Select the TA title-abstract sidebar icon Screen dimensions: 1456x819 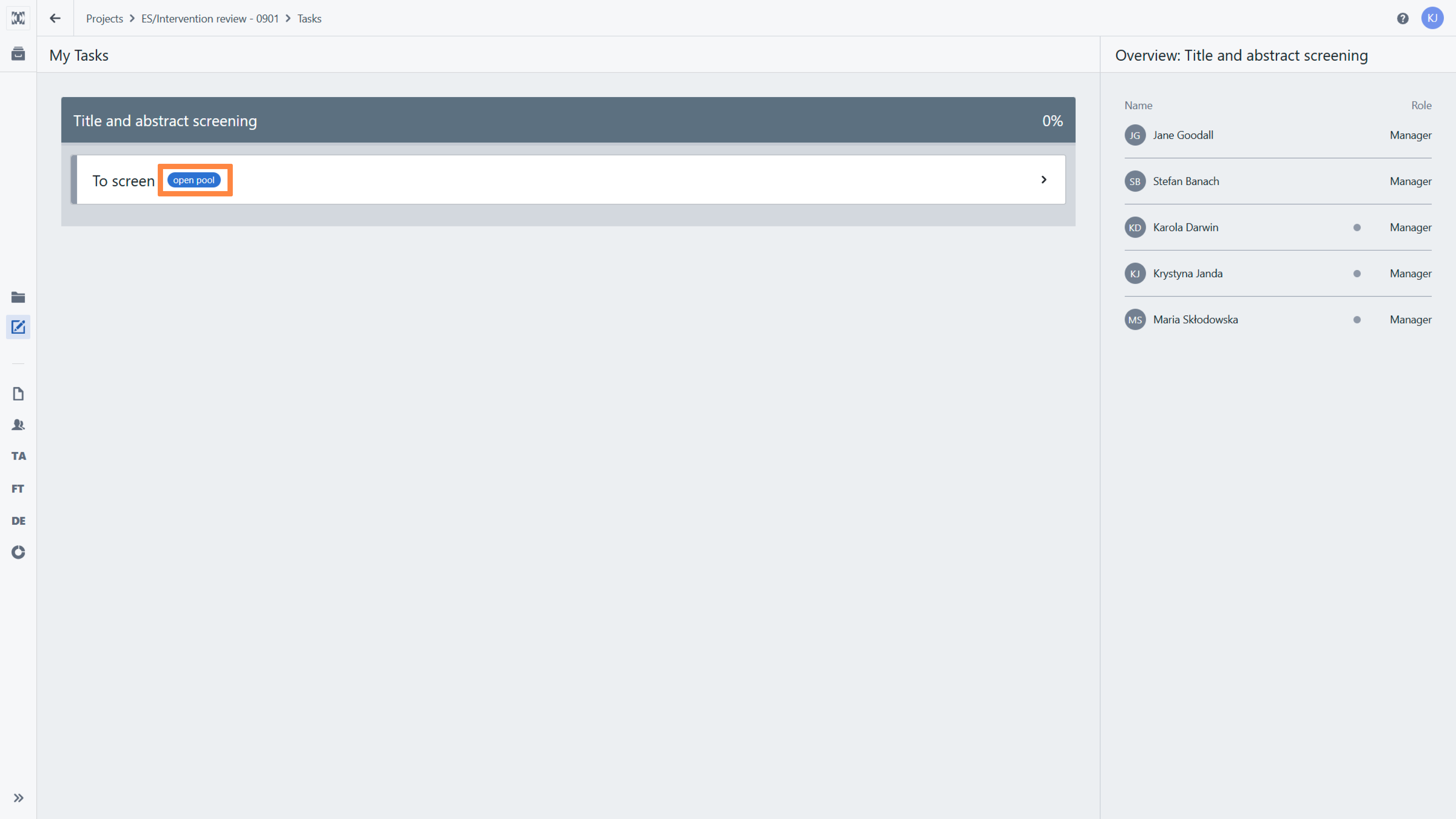click(x=17, y=455)
